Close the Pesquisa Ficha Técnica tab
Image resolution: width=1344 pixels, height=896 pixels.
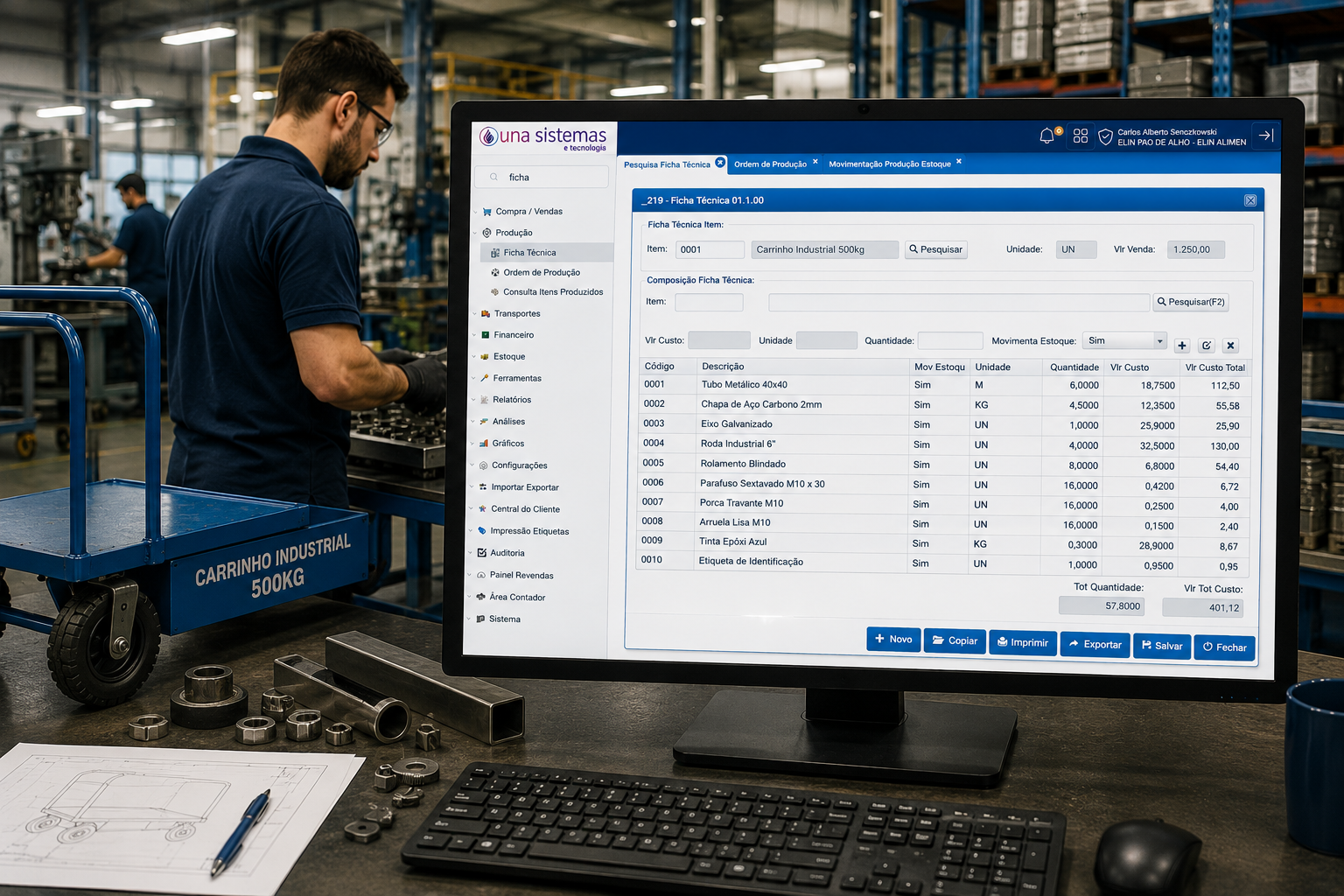(720, 163)
